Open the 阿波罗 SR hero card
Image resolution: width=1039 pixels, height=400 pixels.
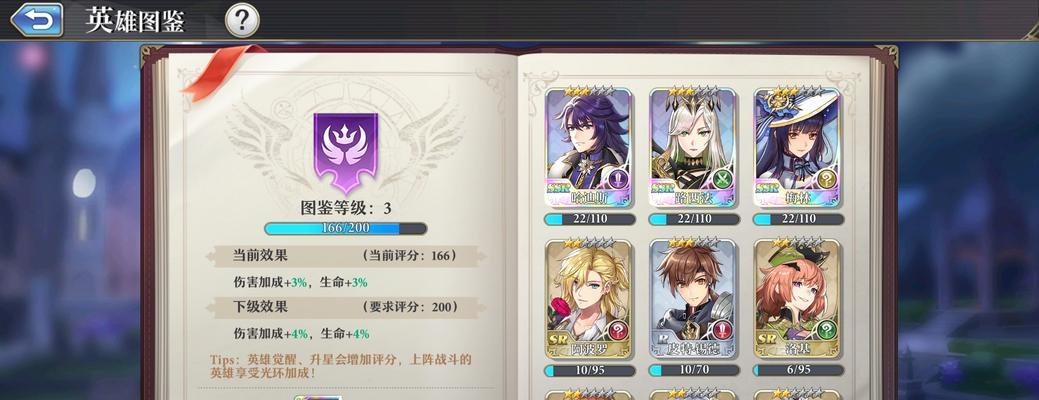click(x=589, y=298)
